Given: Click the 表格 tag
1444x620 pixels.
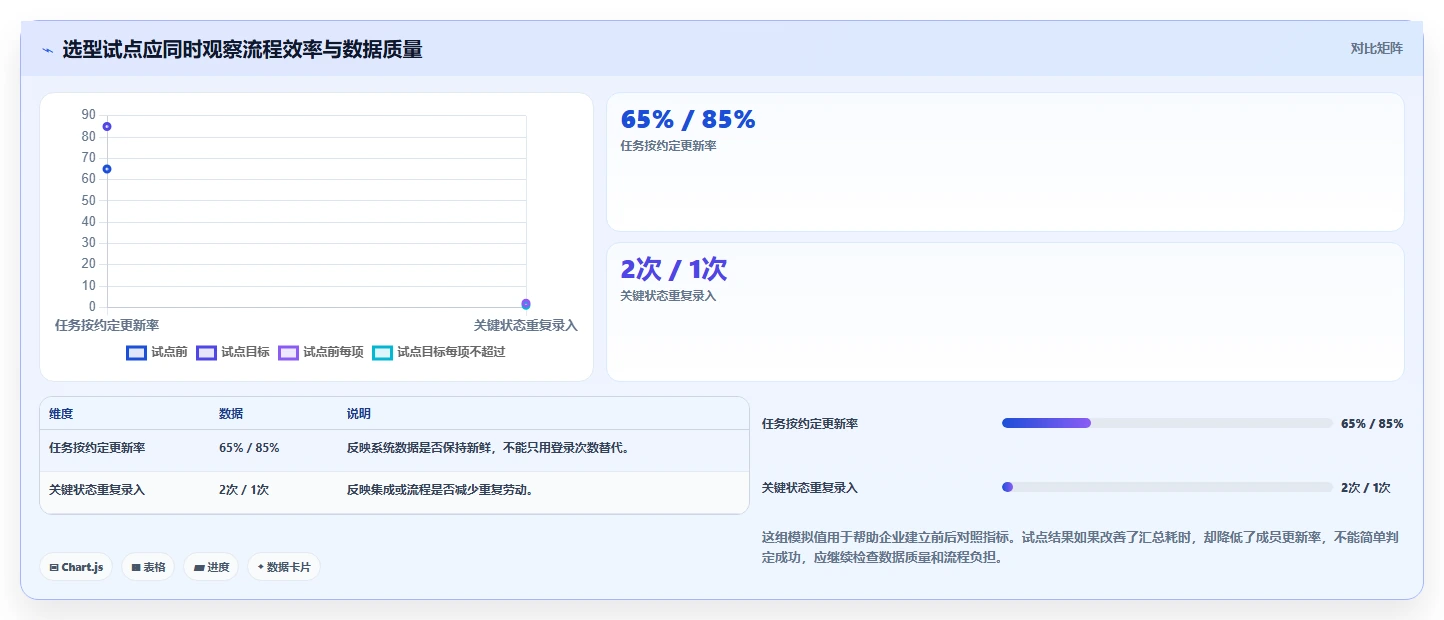Looking at the screenshot, I should point(148,567).
